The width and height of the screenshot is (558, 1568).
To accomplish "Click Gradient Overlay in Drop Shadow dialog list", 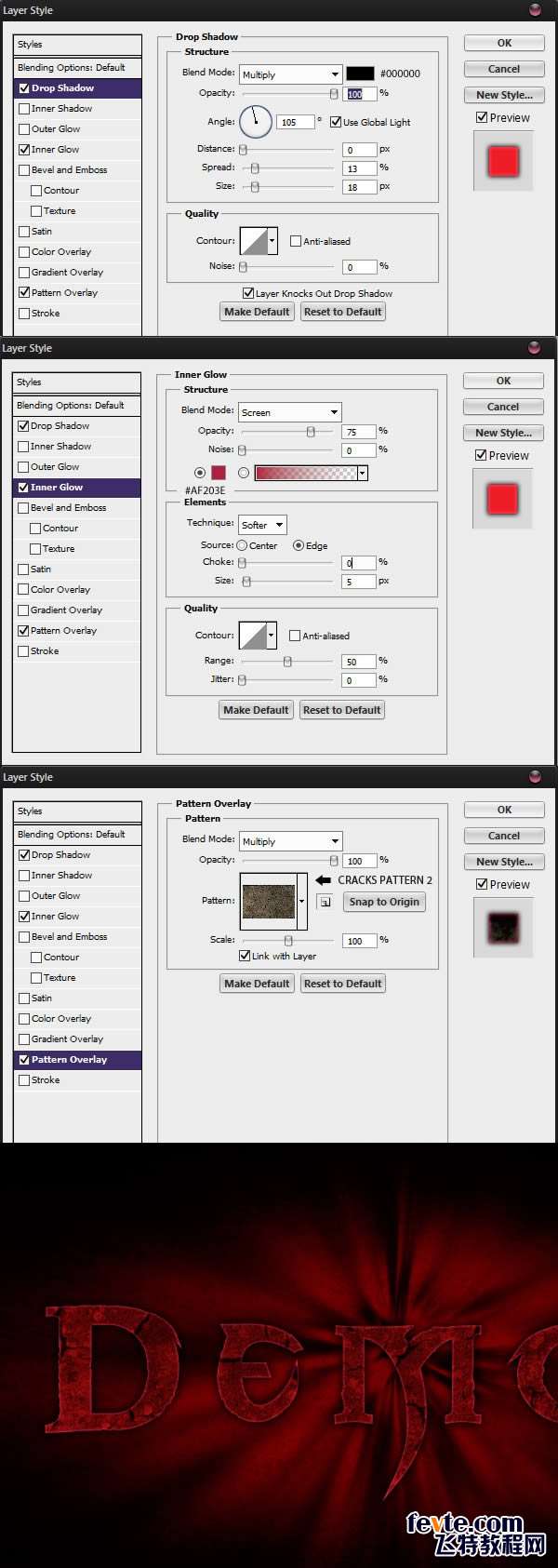I will point(67,273).
